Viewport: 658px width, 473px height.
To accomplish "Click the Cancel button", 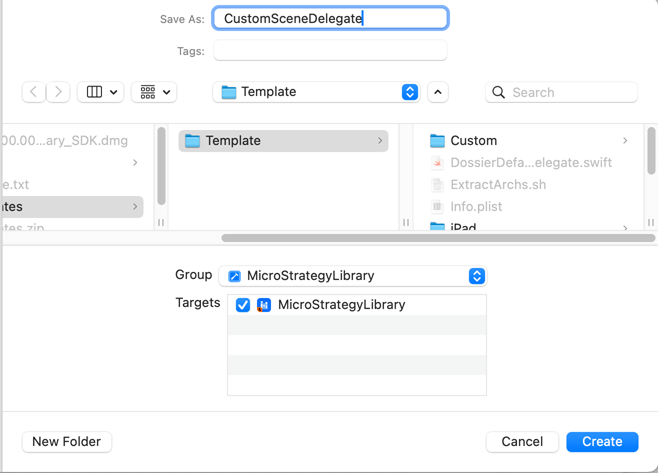I will [x=522, y=442].
